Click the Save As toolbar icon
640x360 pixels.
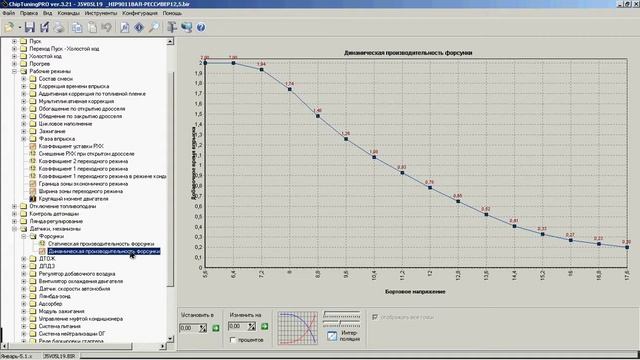click(44, 27)
